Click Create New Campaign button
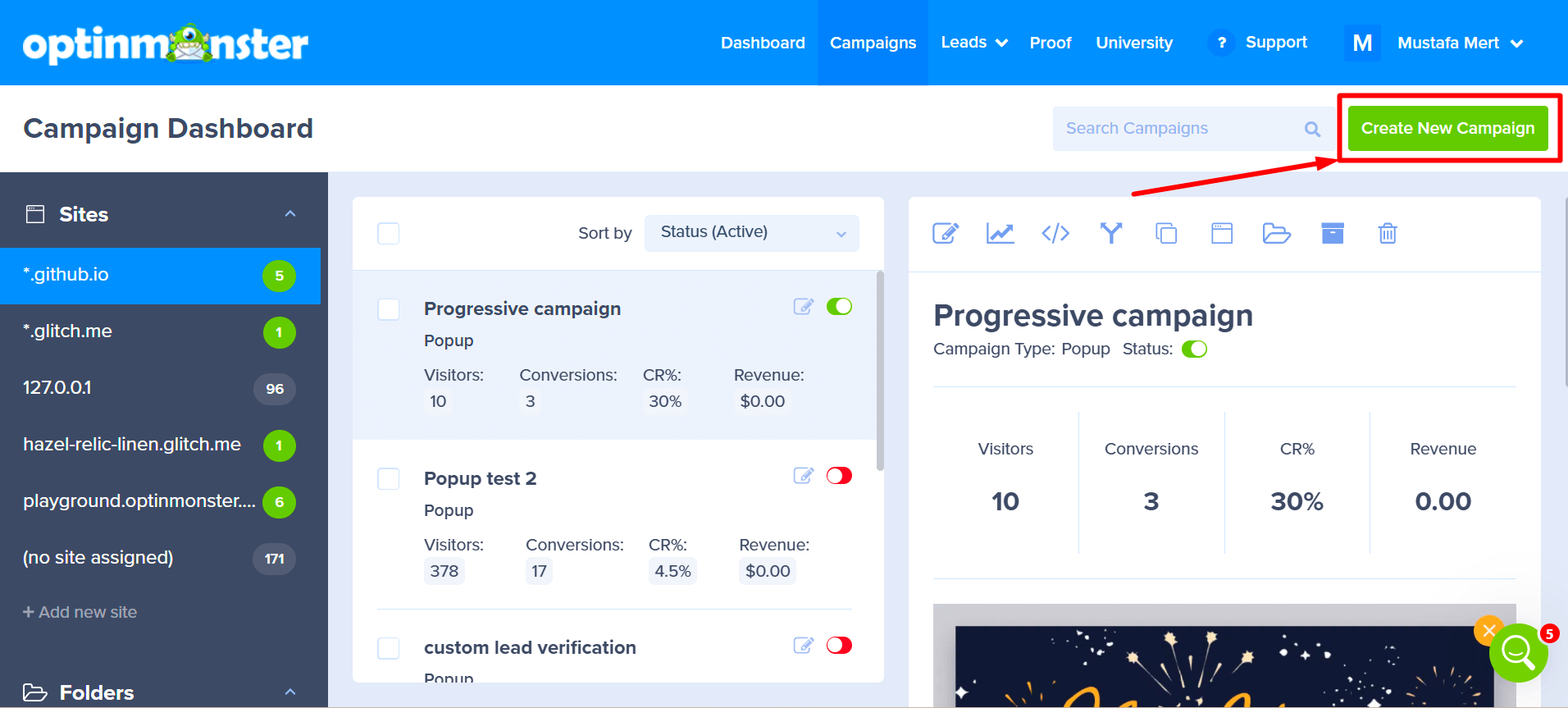The height and width of the screenshot is (708, 1568). click(x=1448, y=128)
